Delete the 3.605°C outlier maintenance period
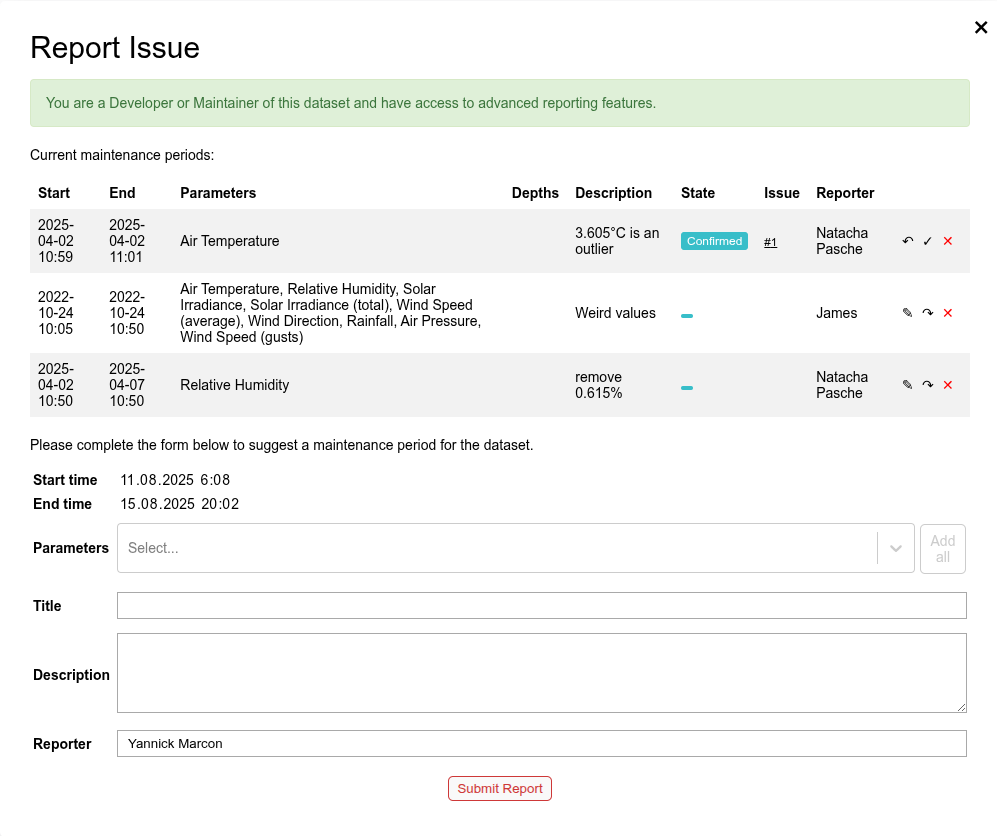The height and width of the screenshot is (836, 997). (948, 241)
